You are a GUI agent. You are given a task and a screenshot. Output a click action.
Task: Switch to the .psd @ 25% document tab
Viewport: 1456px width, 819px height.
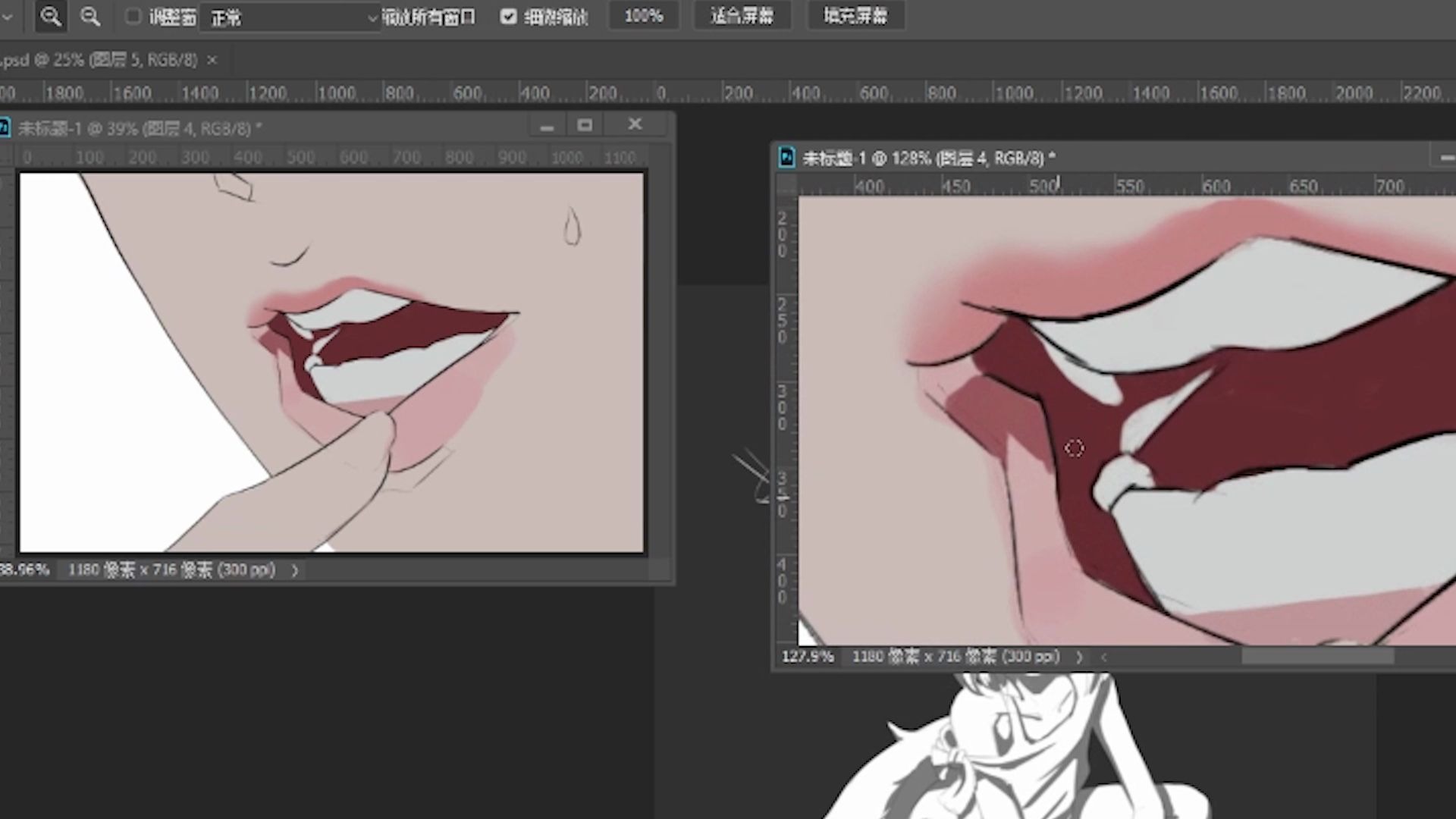click(99, 60)
